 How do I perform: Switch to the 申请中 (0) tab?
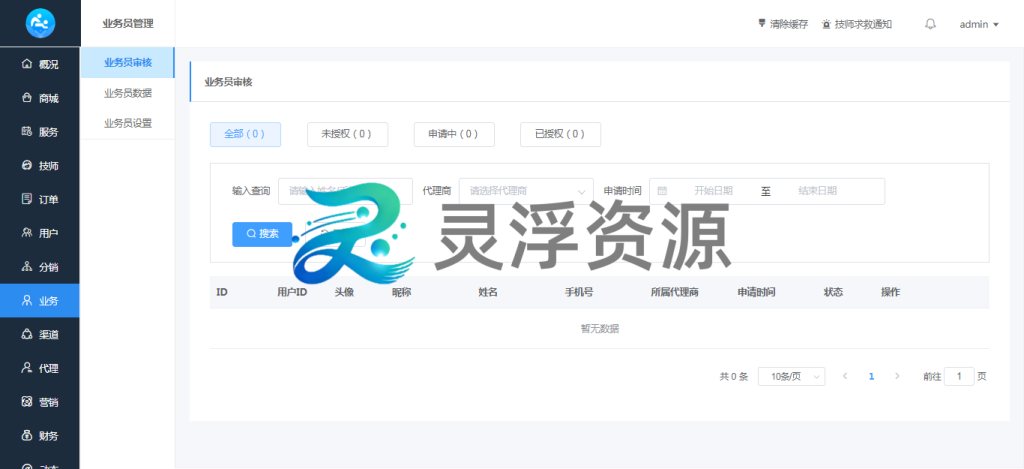[x=454, y=134]
